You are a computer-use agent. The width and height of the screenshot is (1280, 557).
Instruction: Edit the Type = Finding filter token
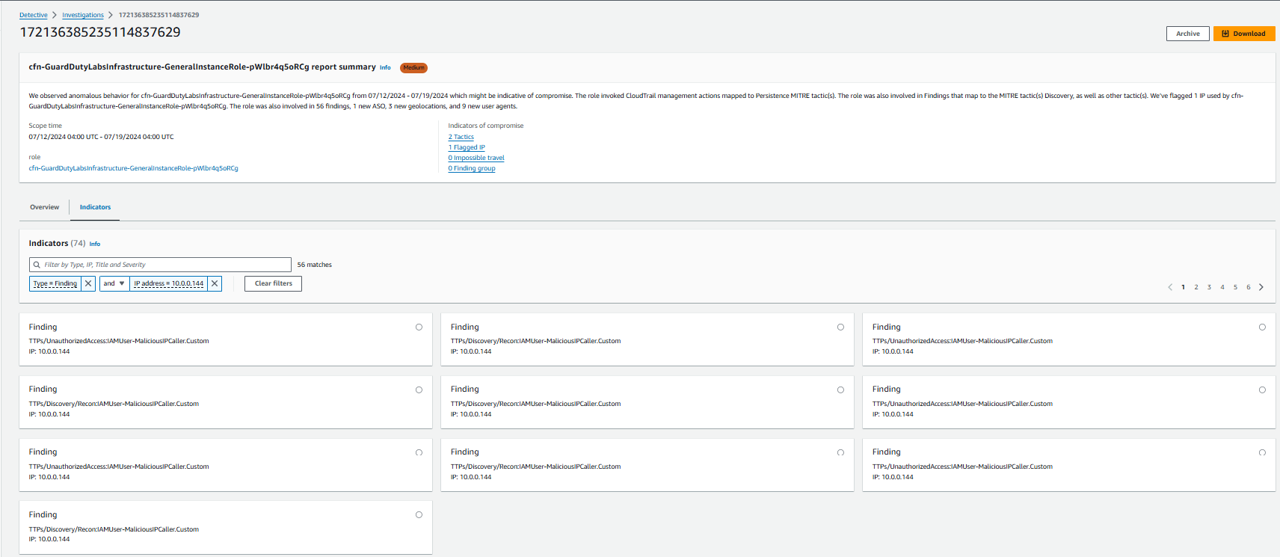pos(55,284)
